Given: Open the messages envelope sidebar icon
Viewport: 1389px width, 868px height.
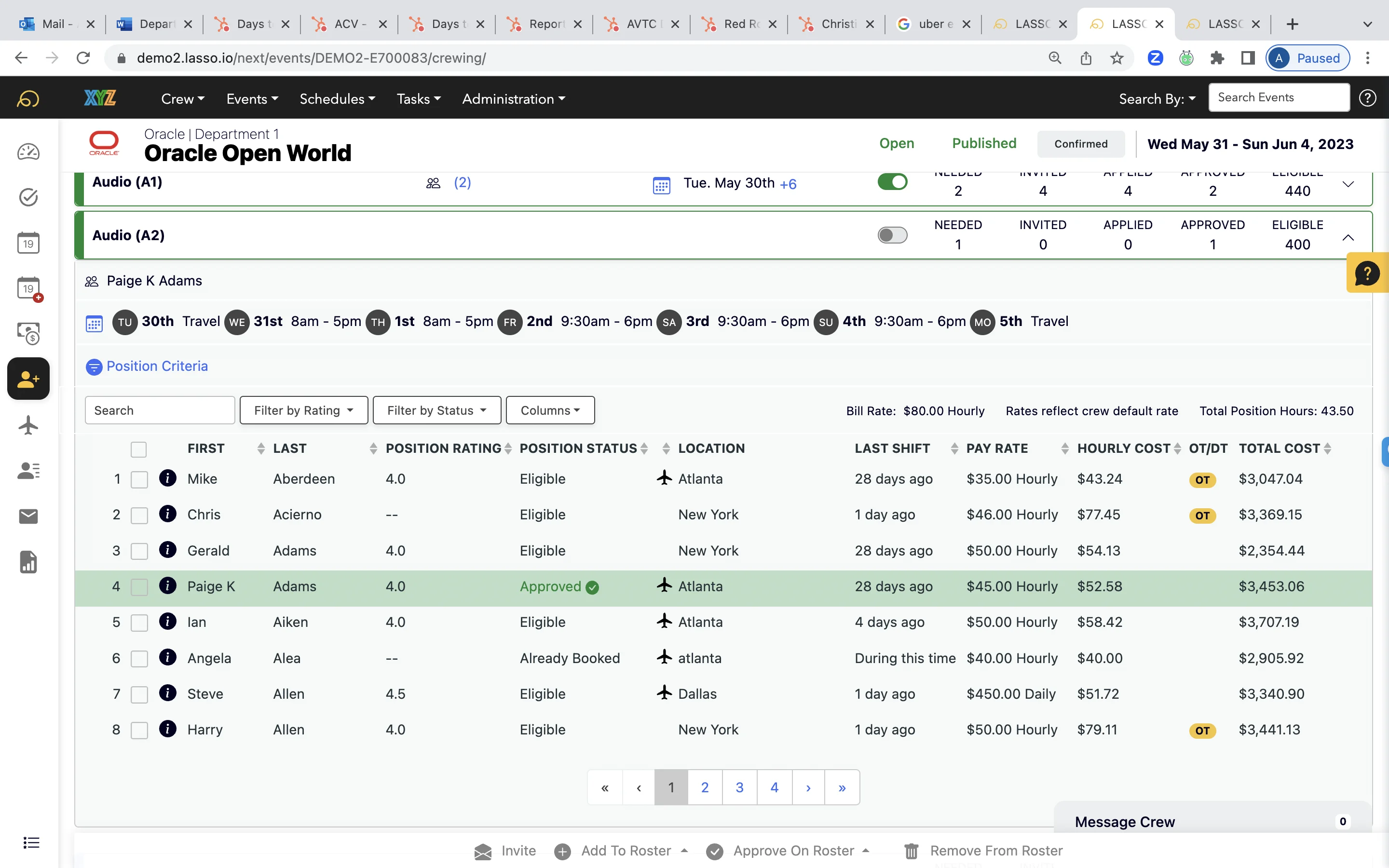Looking at the screenshot, I should (28, 516).
